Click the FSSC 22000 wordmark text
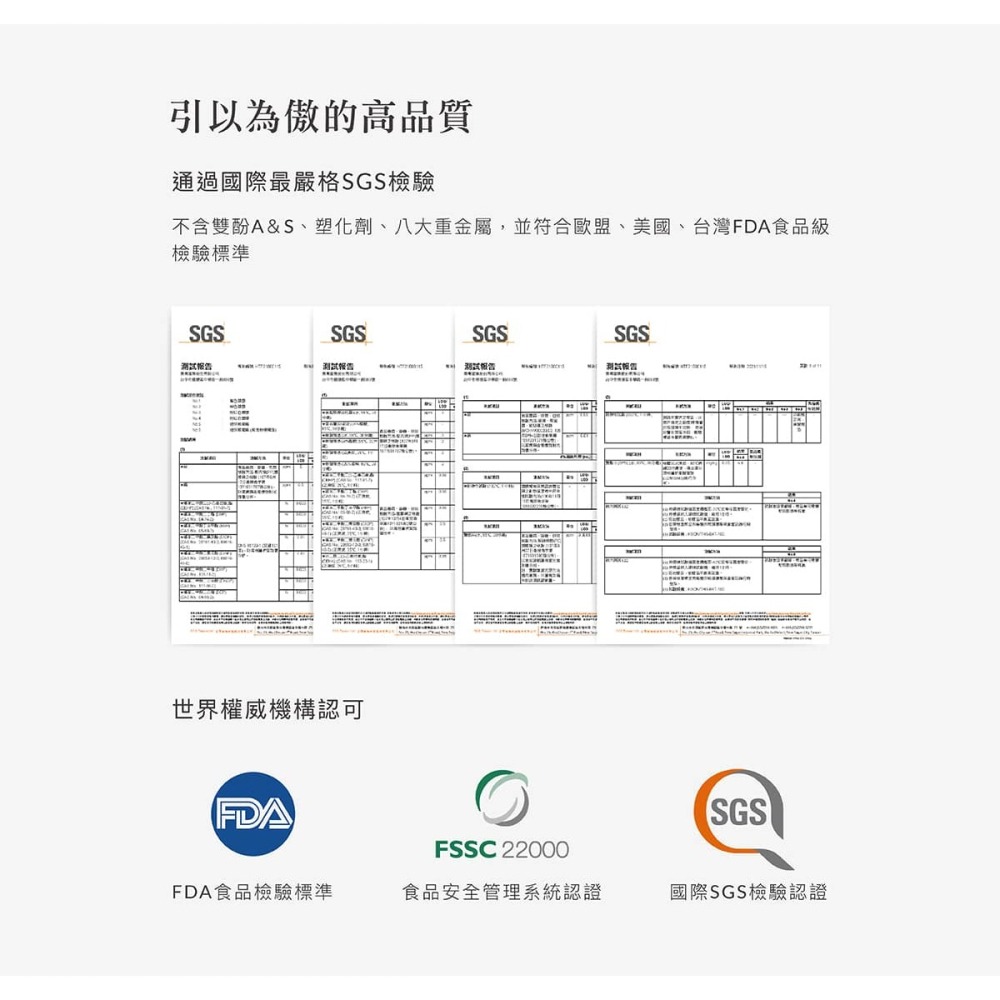The width and height of the screenshot is (1000, 1000). [x=501, y=850]
